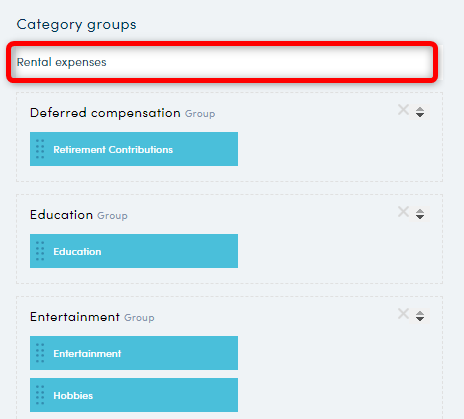Image resolution: width=464 pixels, height=419 pixels.
Task: Click the Group label after Deferred compensation
Action: coord(200,114)
